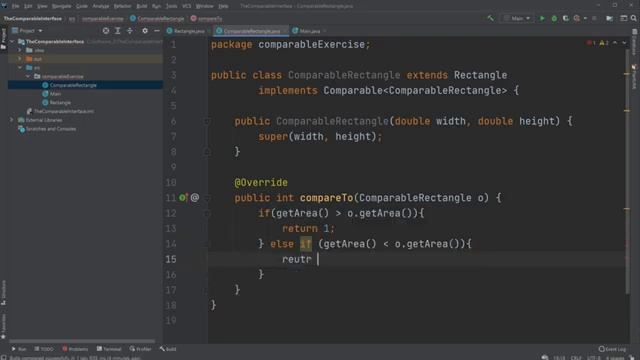
Task: Click ComparableRectangle class icon in breadcrumb bar
Action: (133, 18)
